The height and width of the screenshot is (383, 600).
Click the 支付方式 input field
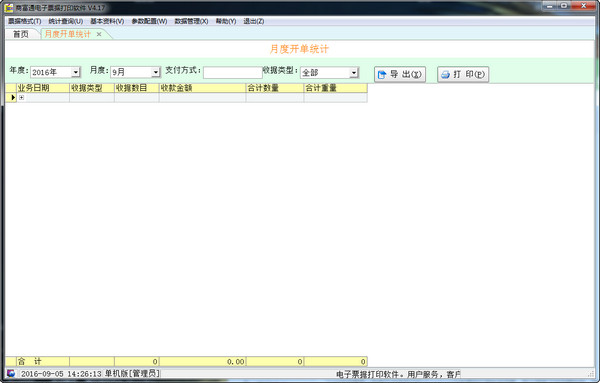233,72
